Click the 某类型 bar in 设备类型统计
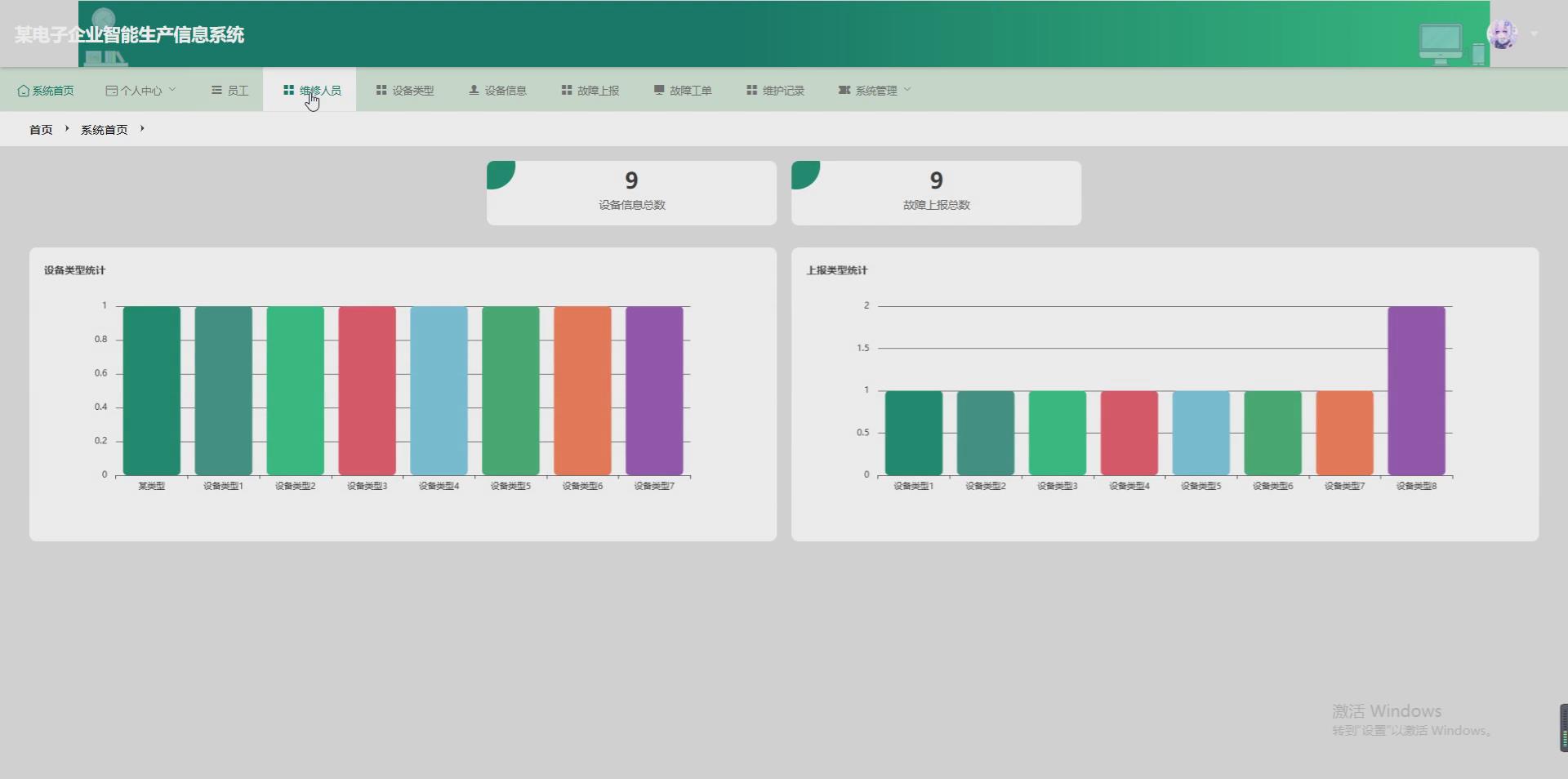 click(x=152, y=390)
